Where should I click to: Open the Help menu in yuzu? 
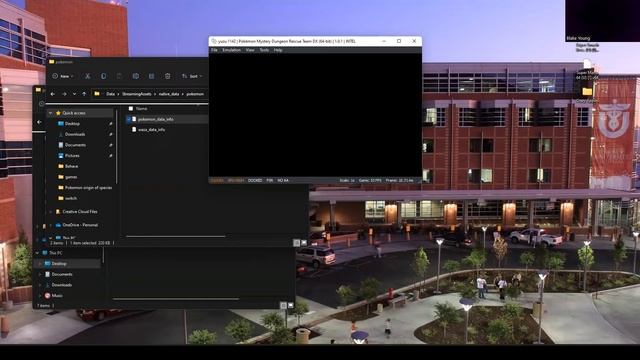[278, 50]
